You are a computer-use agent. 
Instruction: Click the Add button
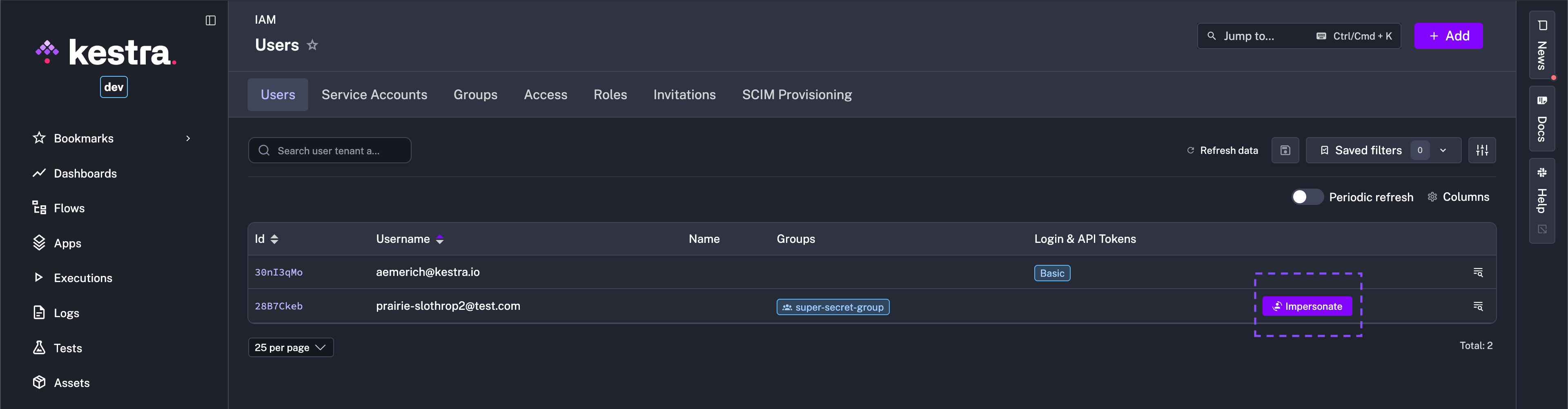tap(1448, 36)
